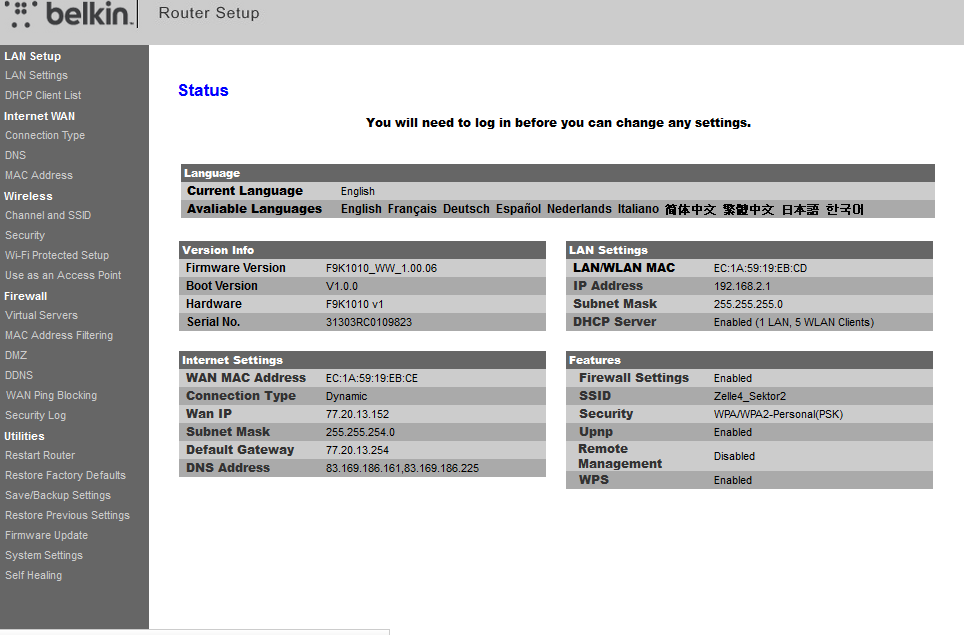Click serial number 31303RC0109823
Screen dimensions: 964x635
pyautogui.click(x=369, y=322)
